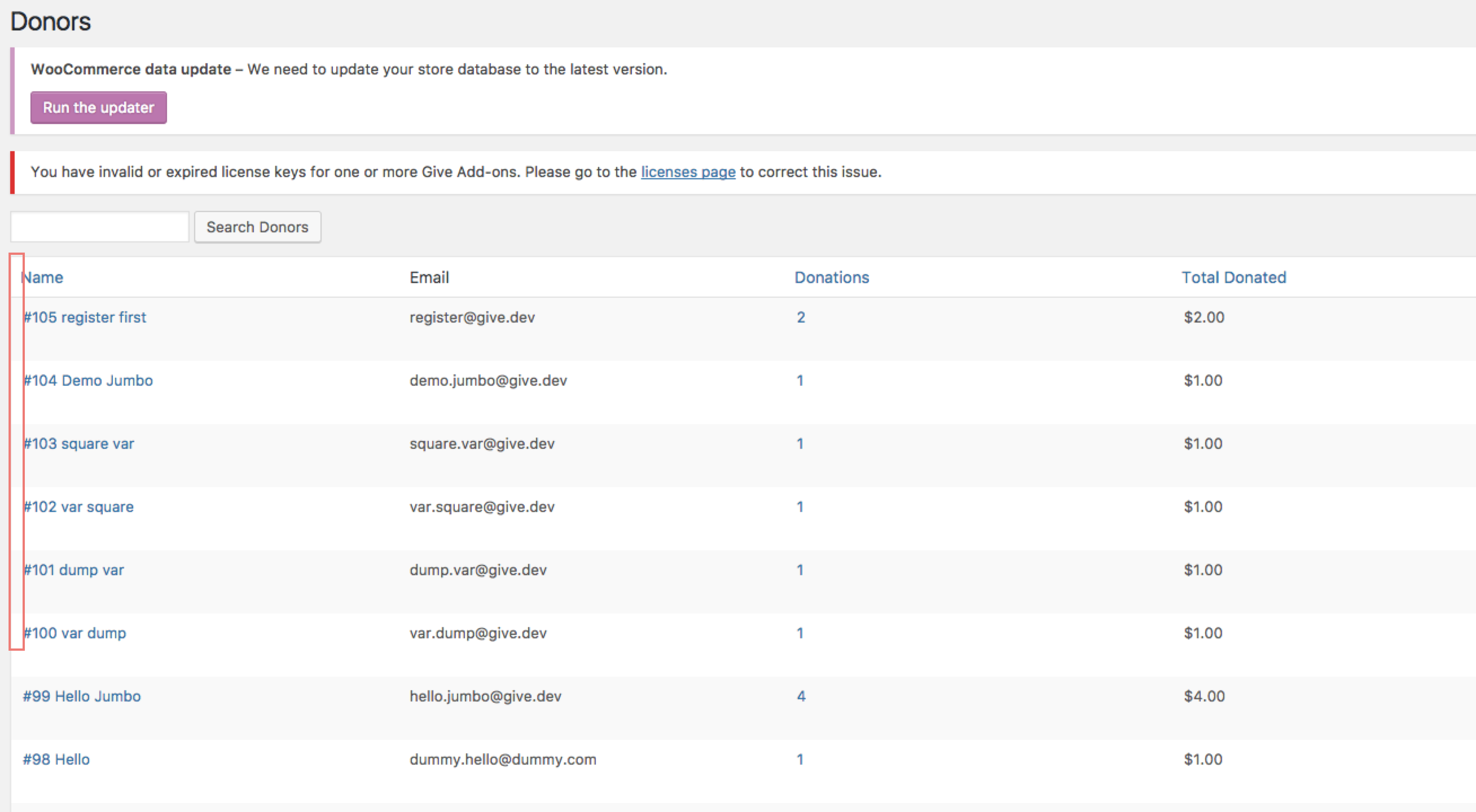View the 4 donations of Hello Jumbo

click(801, 696)
